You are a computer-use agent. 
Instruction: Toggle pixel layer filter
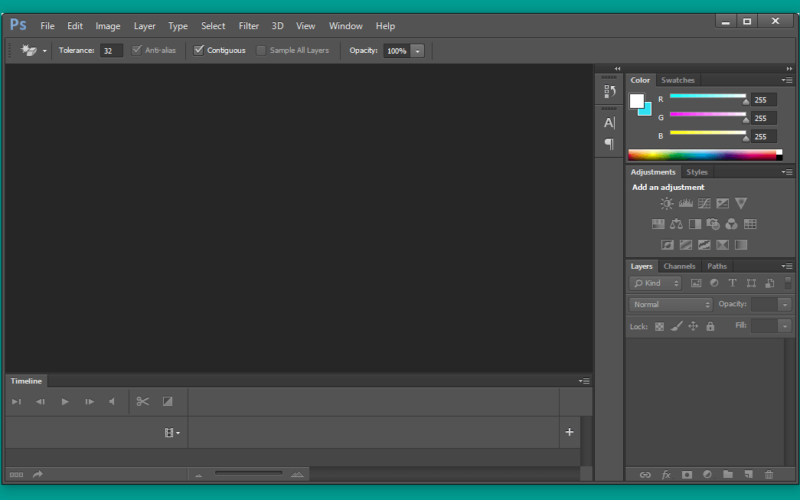coord(696,283)
